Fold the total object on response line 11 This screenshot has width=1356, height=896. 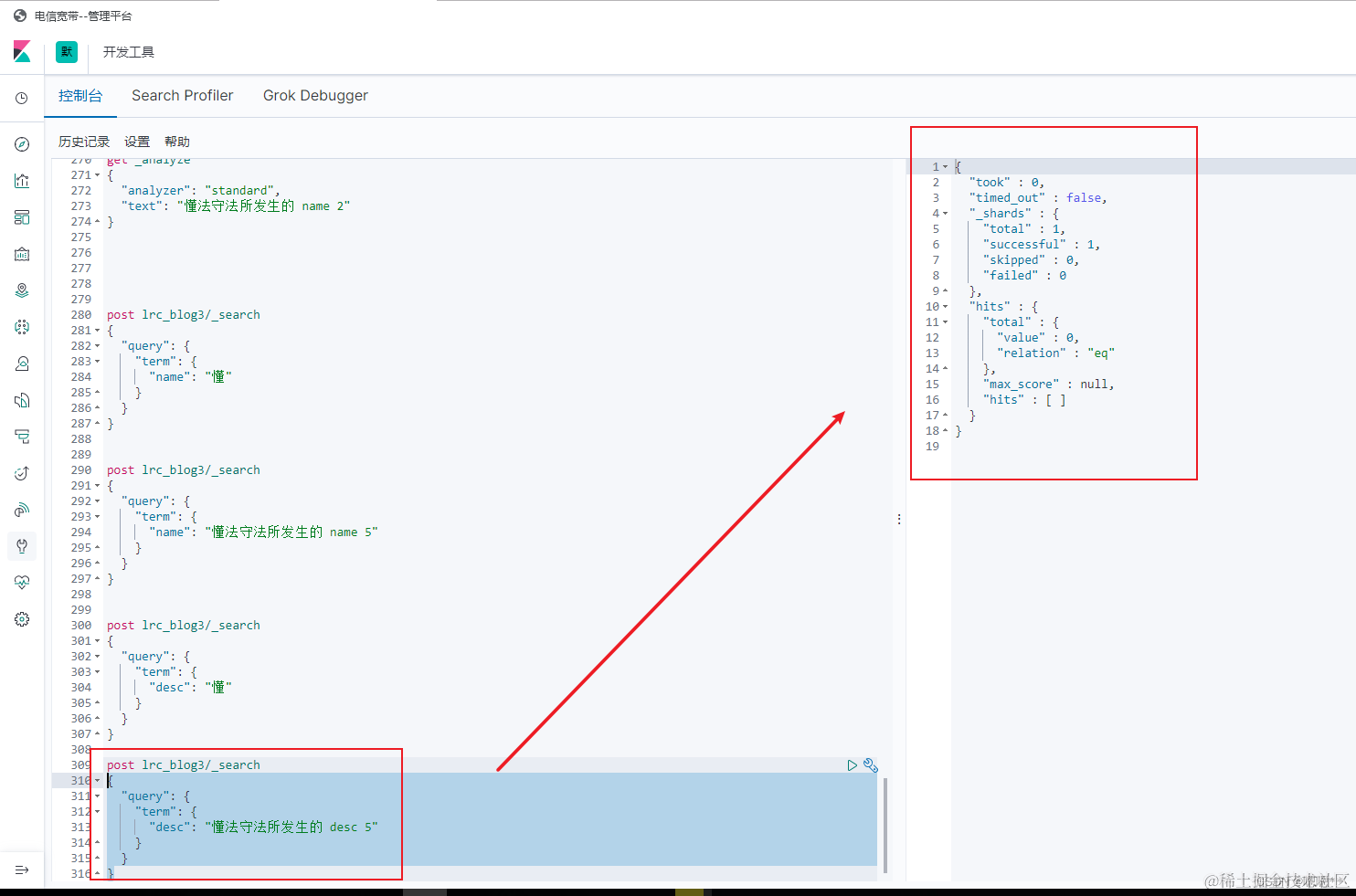pyautogui.click(x=945, y=322)
